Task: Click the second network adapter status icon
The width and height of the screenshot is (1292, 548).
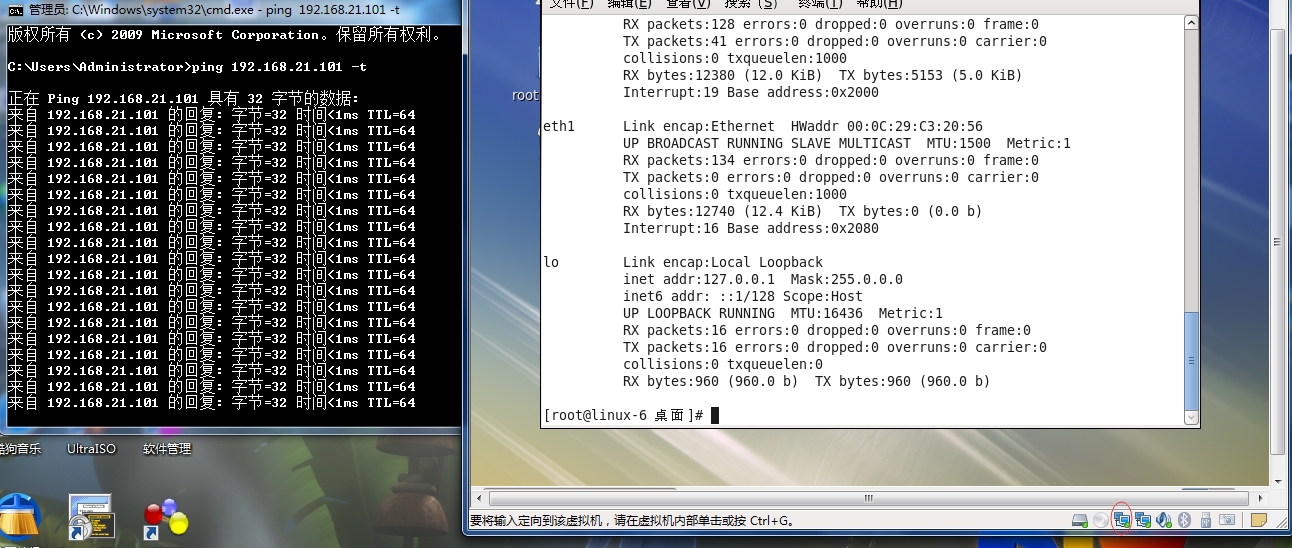Action: tap(1143, 520)
